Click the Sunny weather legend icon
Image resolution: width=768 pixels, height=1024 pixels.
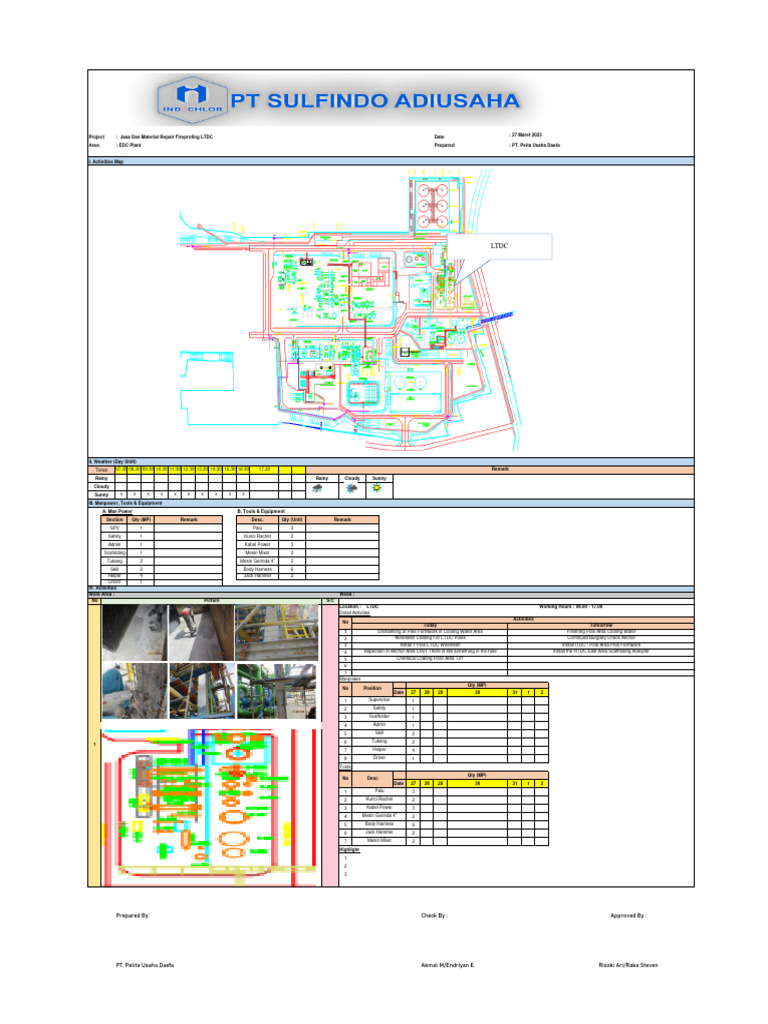[x=377, y=488]
